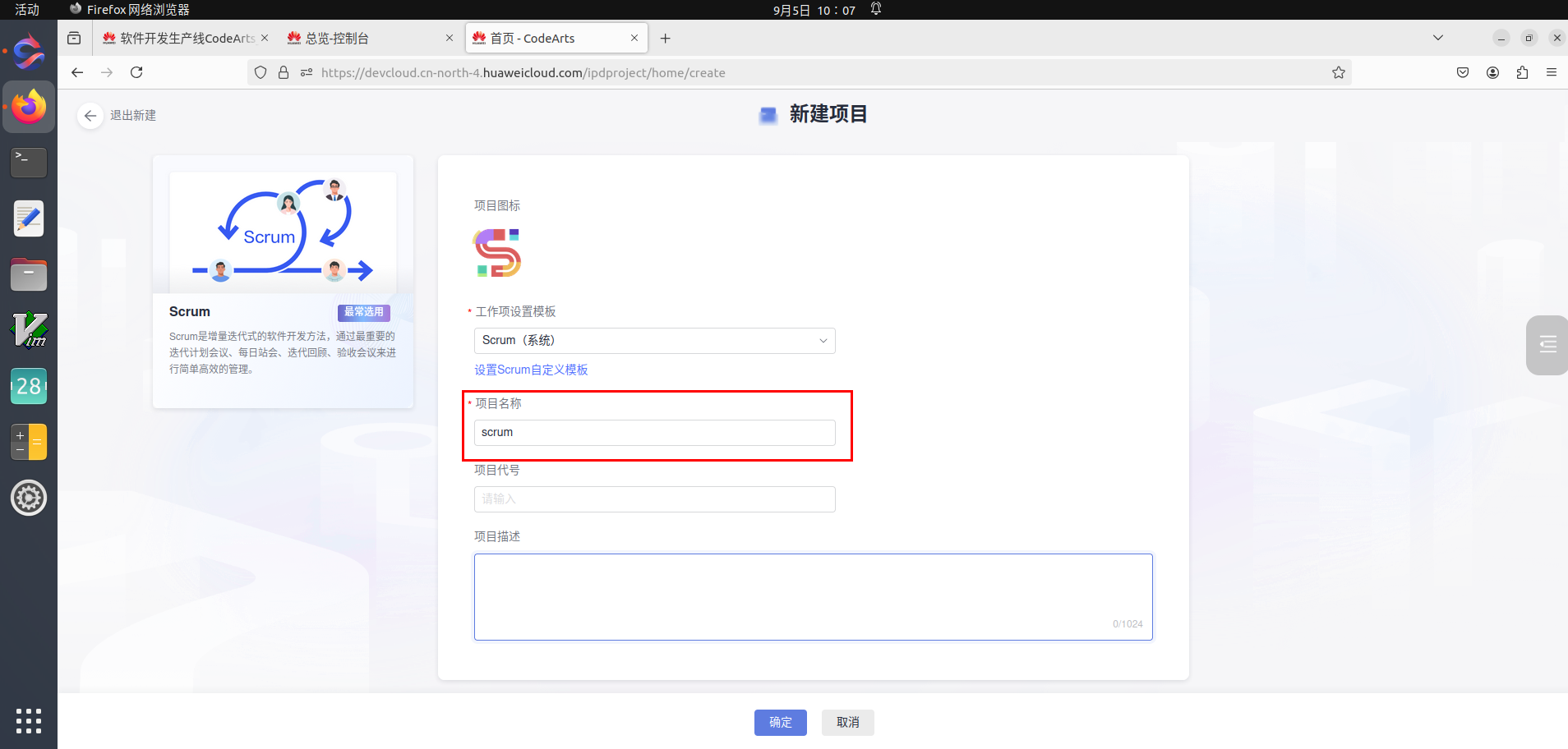Confirm project creation with 确定
Screen dimensions: 1568x749
pyautogui.click(x=781, y=723)
